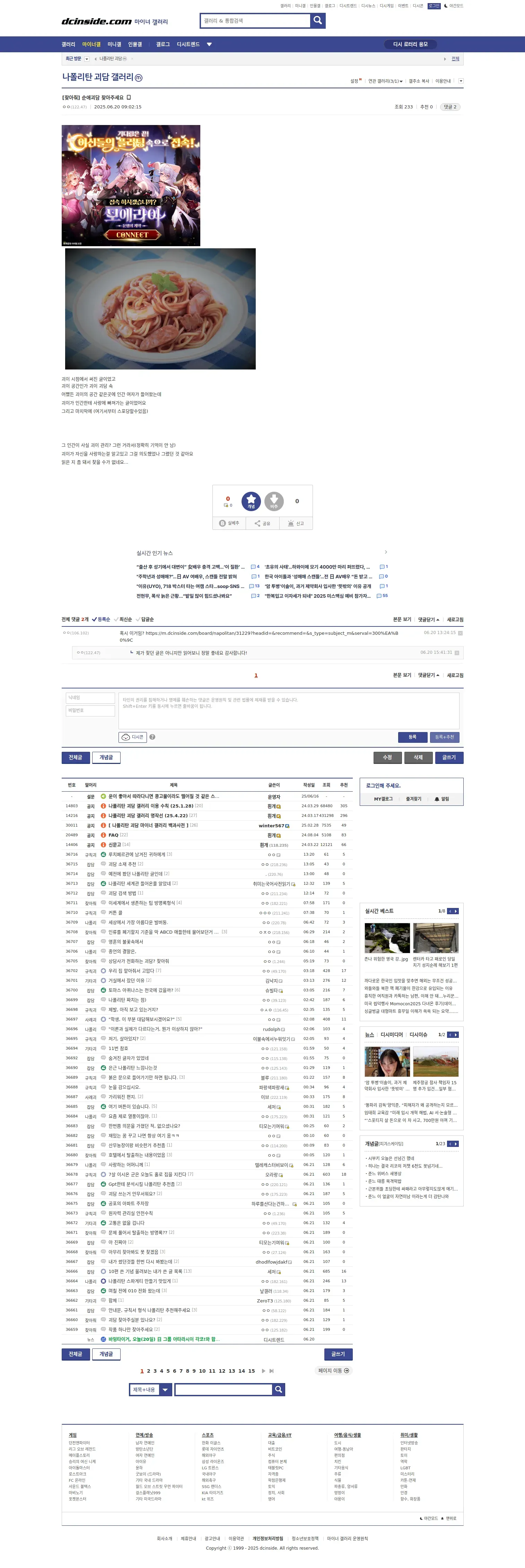
Task: Downvote the post with the 비추 arrow icon
Action: [274, 501]
